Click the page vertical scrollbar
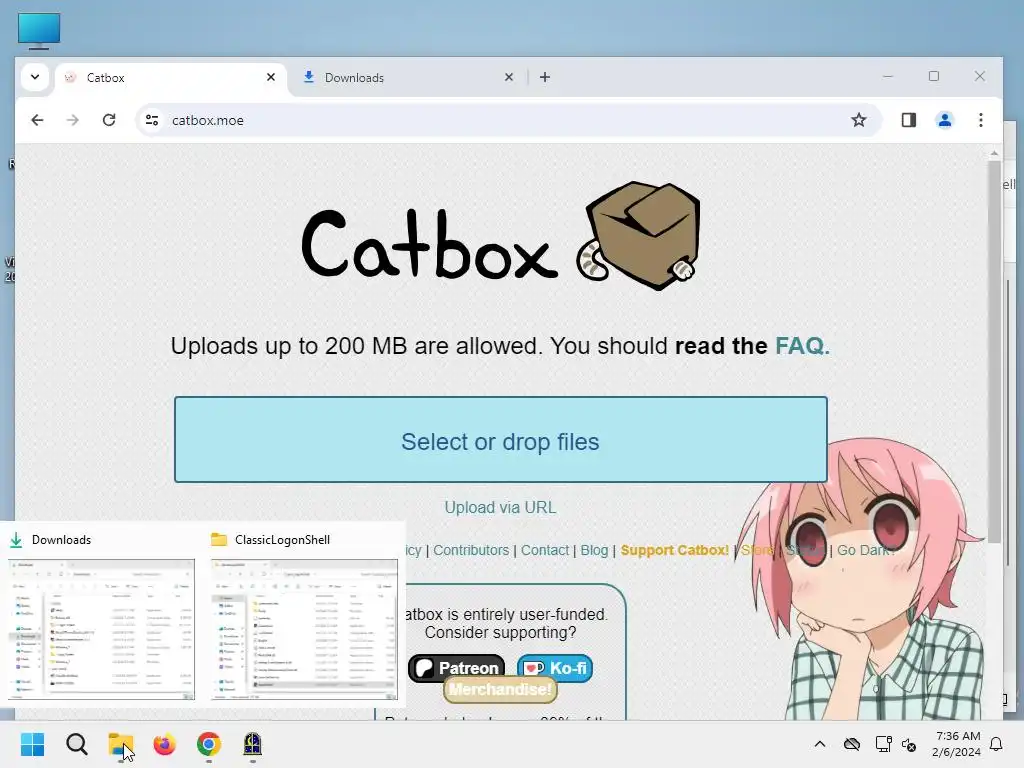This screenshot has height=768, width=1024. click(x=994, y=351)
